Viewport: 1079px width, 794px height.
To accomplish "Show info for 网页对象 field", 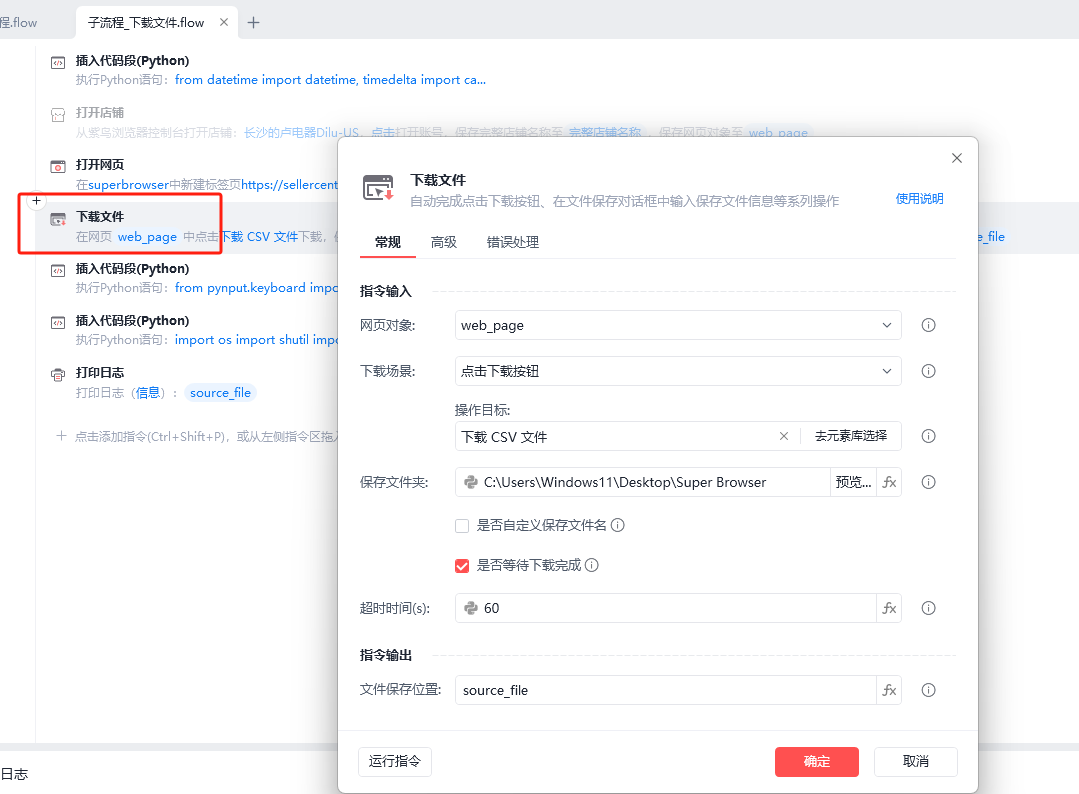I will 928,325.
